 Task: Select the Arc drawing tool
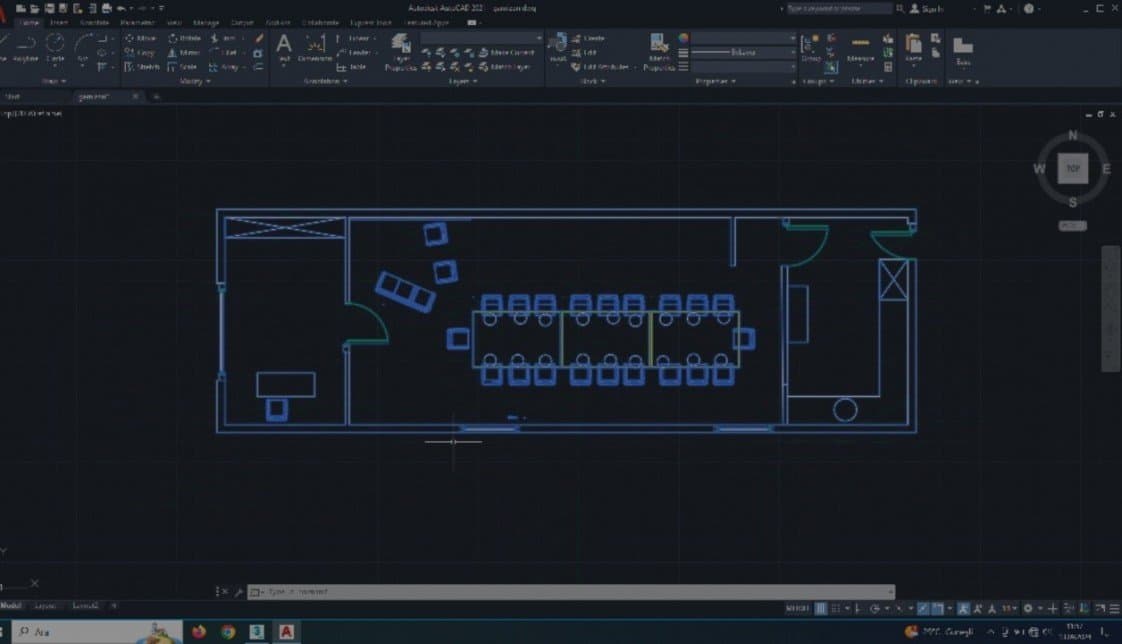83,48
